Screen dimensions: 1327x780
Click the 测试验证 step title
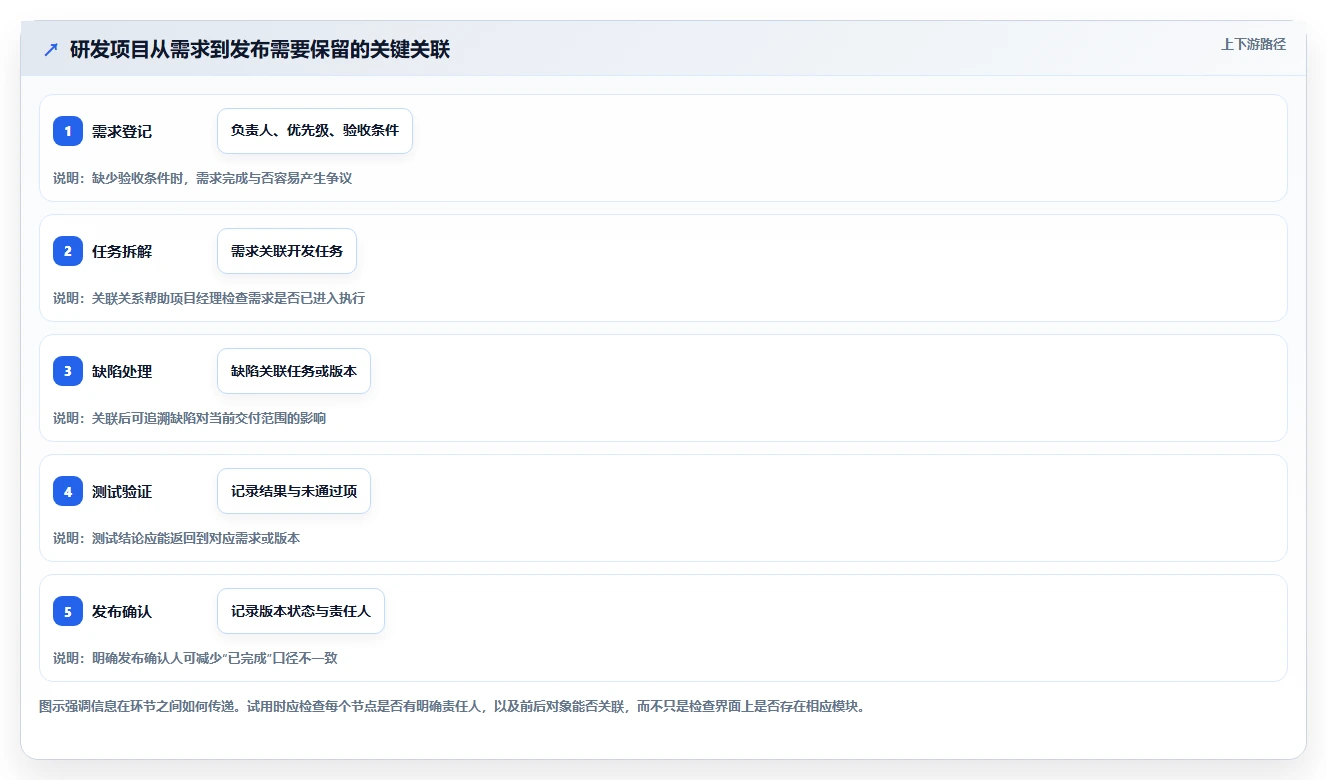(122, 491)
